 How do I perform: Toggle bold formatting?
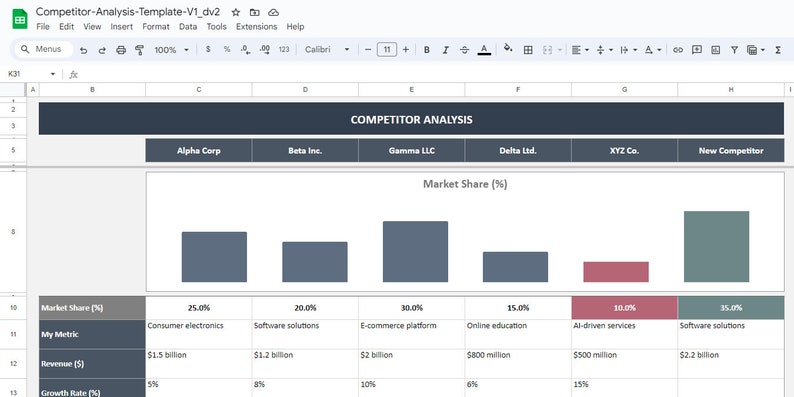[x=427, y=50]
